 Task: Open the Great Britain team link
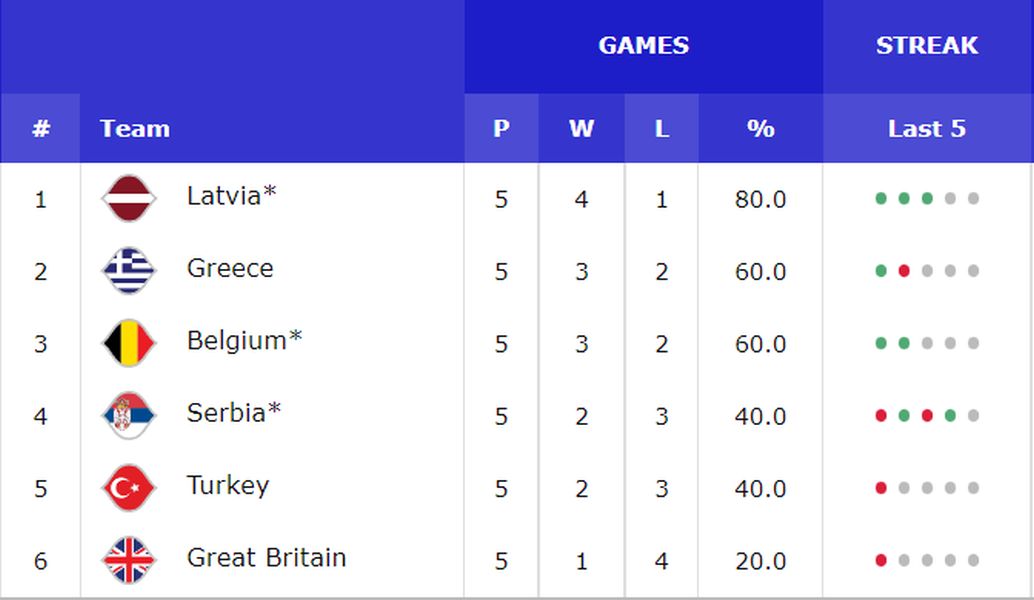pyautogui.click(x=266, y=558)
